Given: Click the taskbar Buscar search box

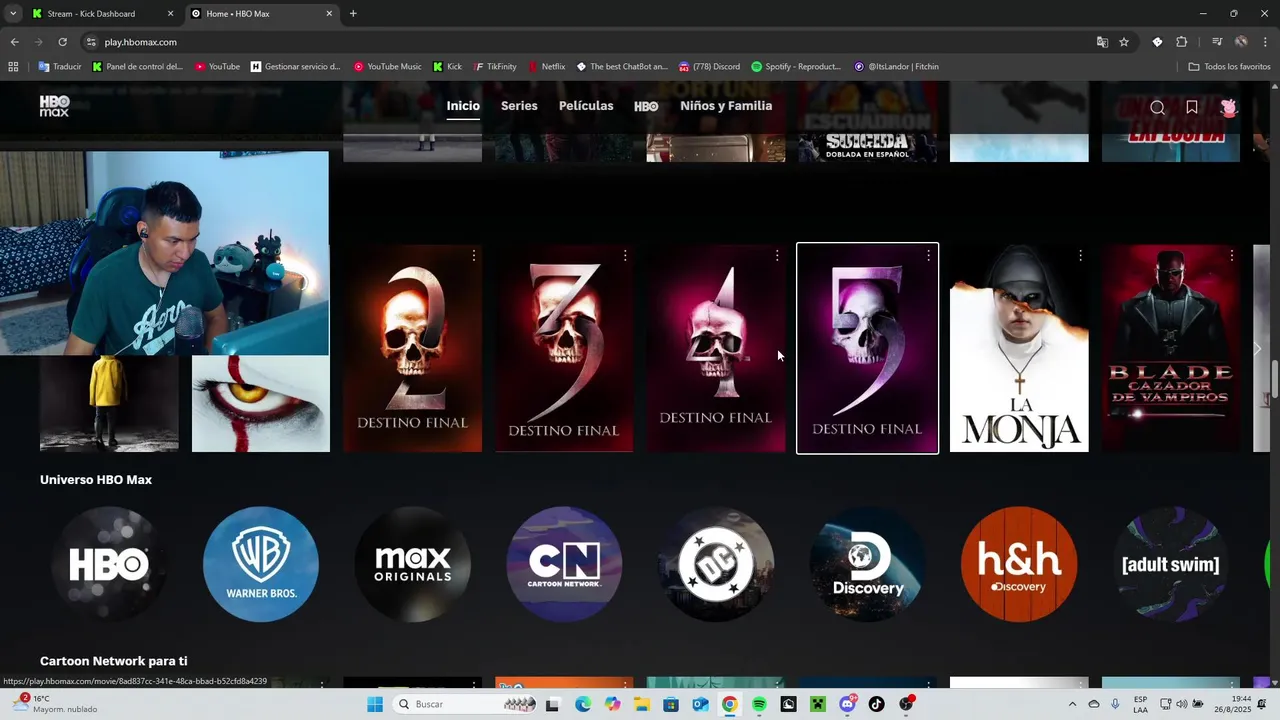Looking at the screenshot, I should point(465,704).
